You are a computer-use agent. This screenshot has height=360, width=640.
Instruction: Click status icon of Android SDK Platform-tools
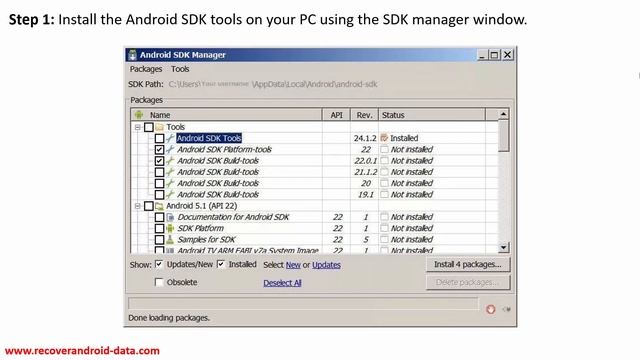pyautogui.click(x=384, y=149)
